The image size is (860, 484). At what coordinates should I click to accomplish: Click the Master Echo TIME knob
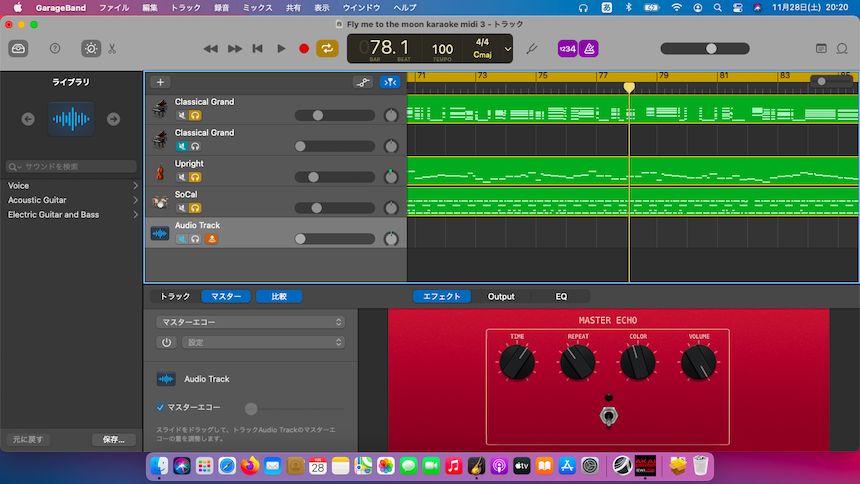[517, 363]
